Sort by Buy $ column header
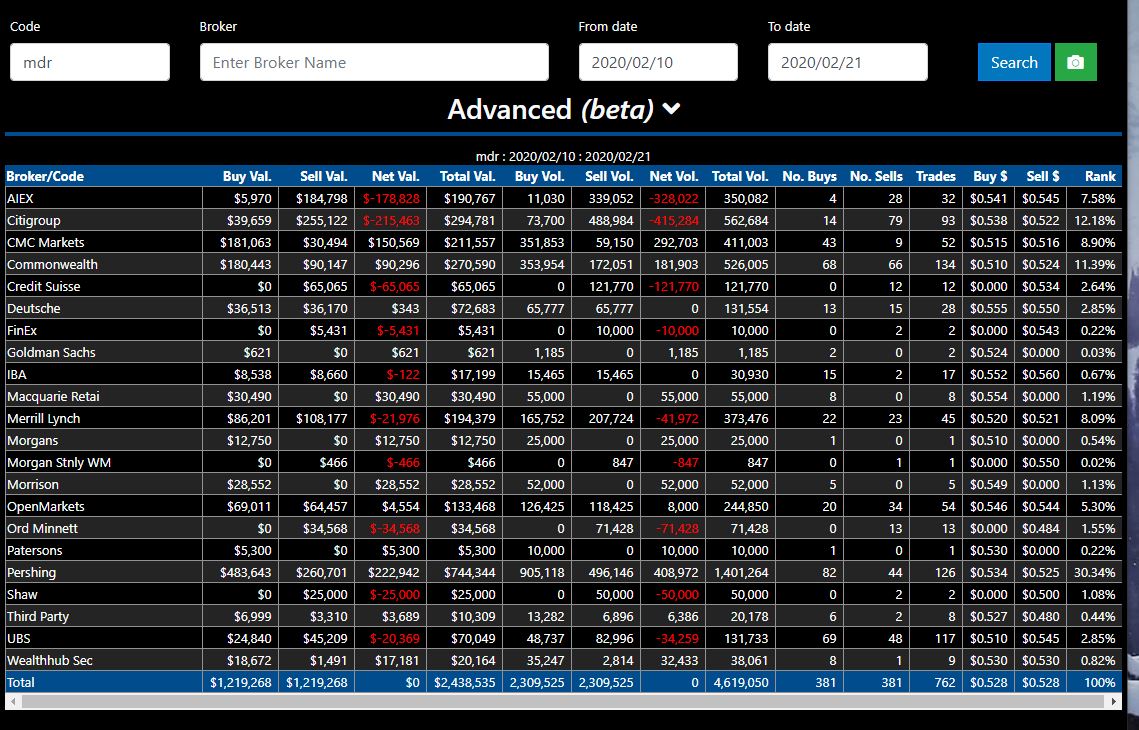This screenshot has width=1139, height=730. 990,176
